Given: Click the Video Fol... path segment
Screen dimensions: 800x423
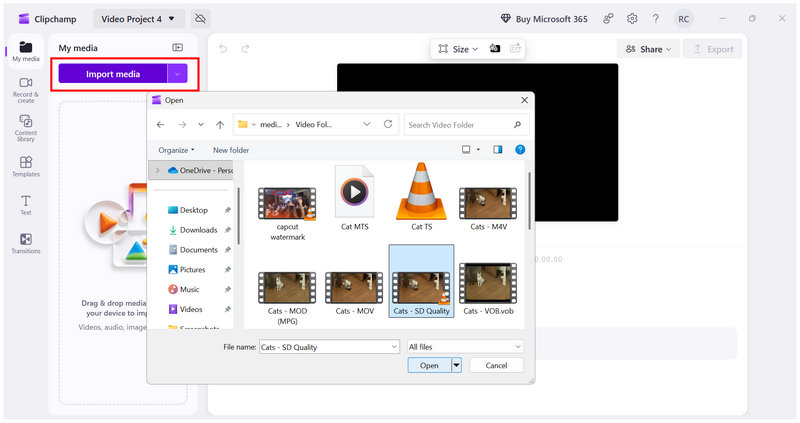Looking at the screenshot, I should 313,125.
